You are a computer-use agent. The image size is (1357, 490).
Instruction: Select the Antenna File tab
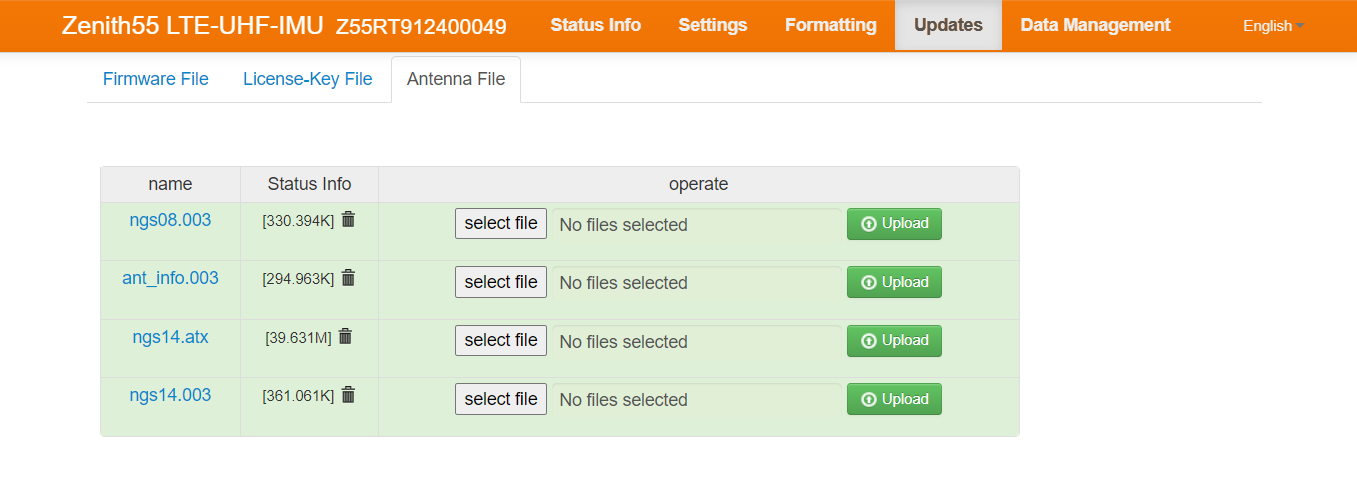point(456,79)
